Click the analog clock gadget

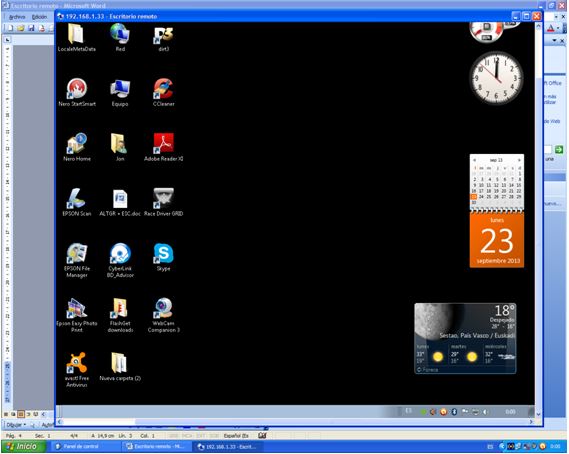click(496, 78)
